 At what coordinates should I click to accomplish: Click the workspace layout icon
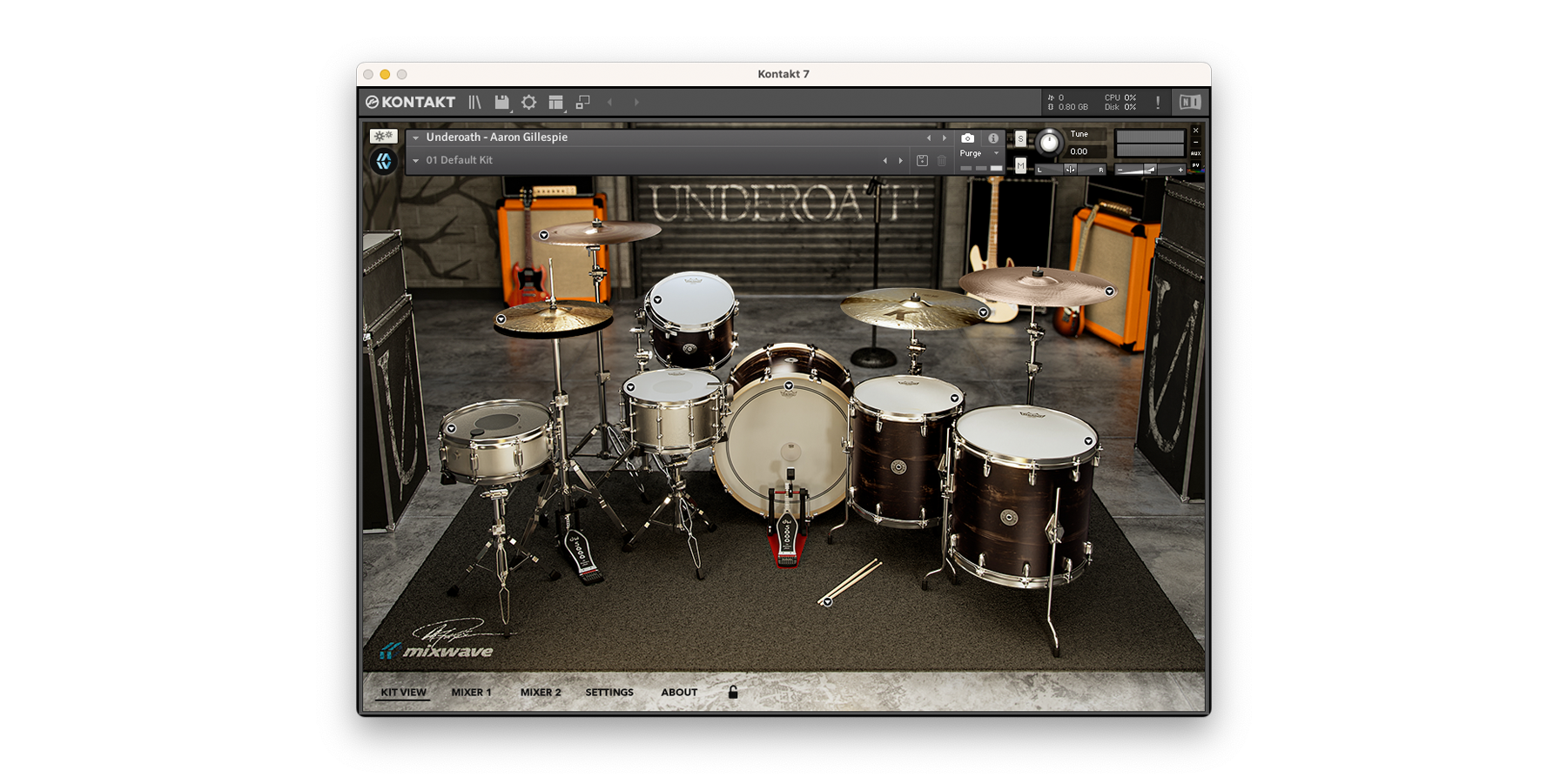555,103
